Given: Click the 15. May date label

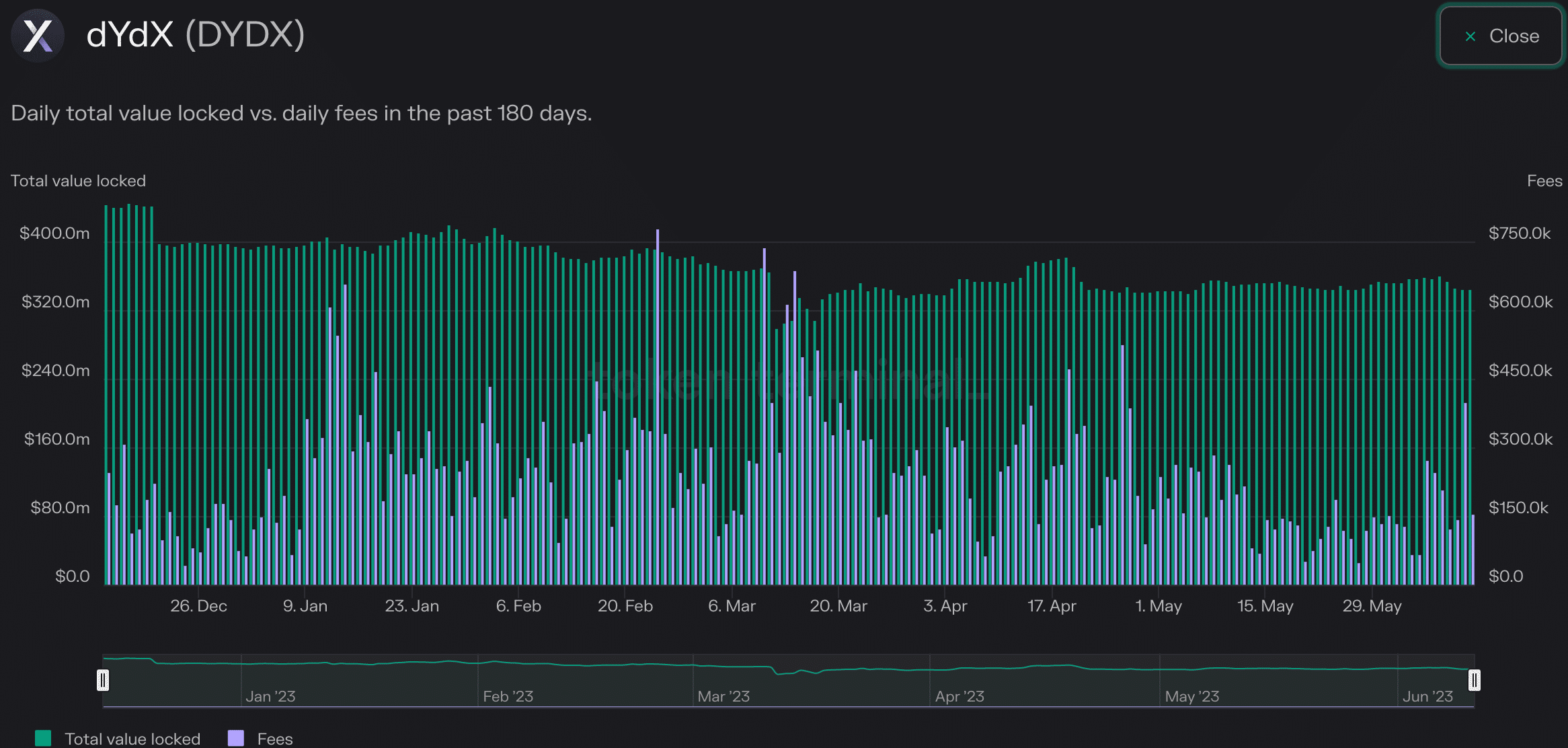Looking at the screenshot, I should click(x=1265, y=606).
